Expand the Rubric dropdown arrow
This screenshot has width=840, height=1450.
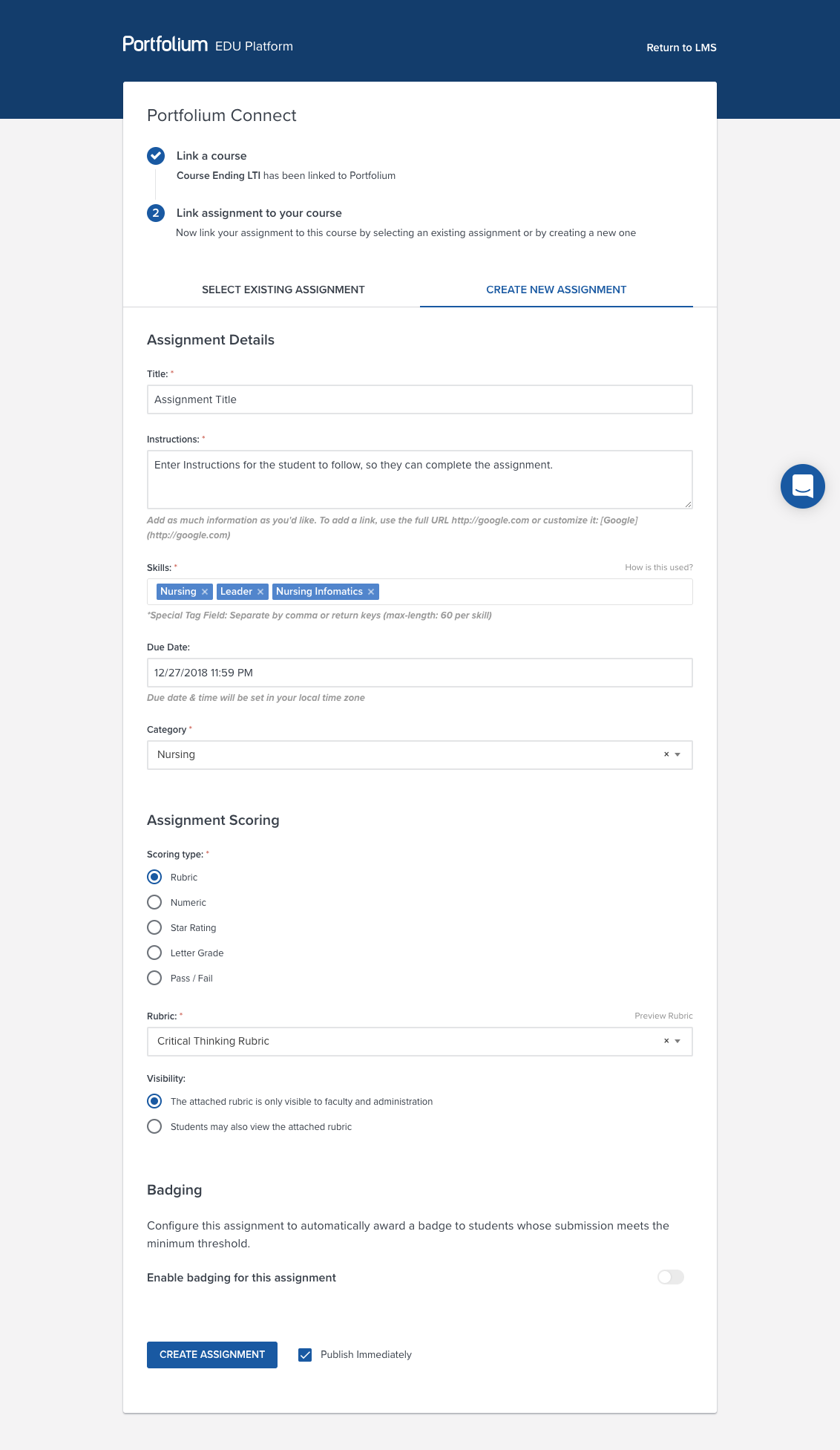coord(678,1041)
